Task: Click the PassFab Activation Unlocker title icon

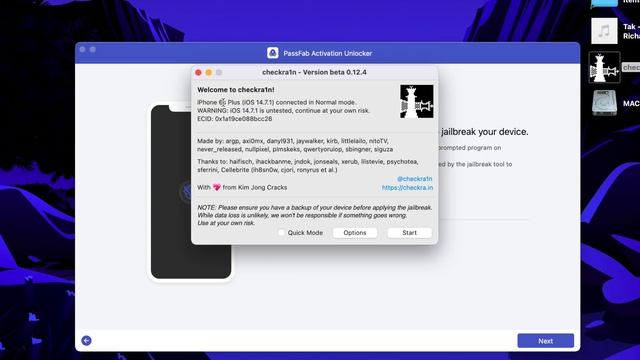Action: click(x=273, y=53)
